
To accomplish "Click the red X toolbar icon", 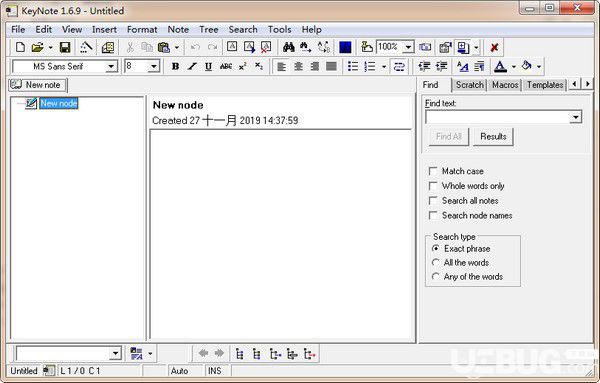I will point(494,47).
